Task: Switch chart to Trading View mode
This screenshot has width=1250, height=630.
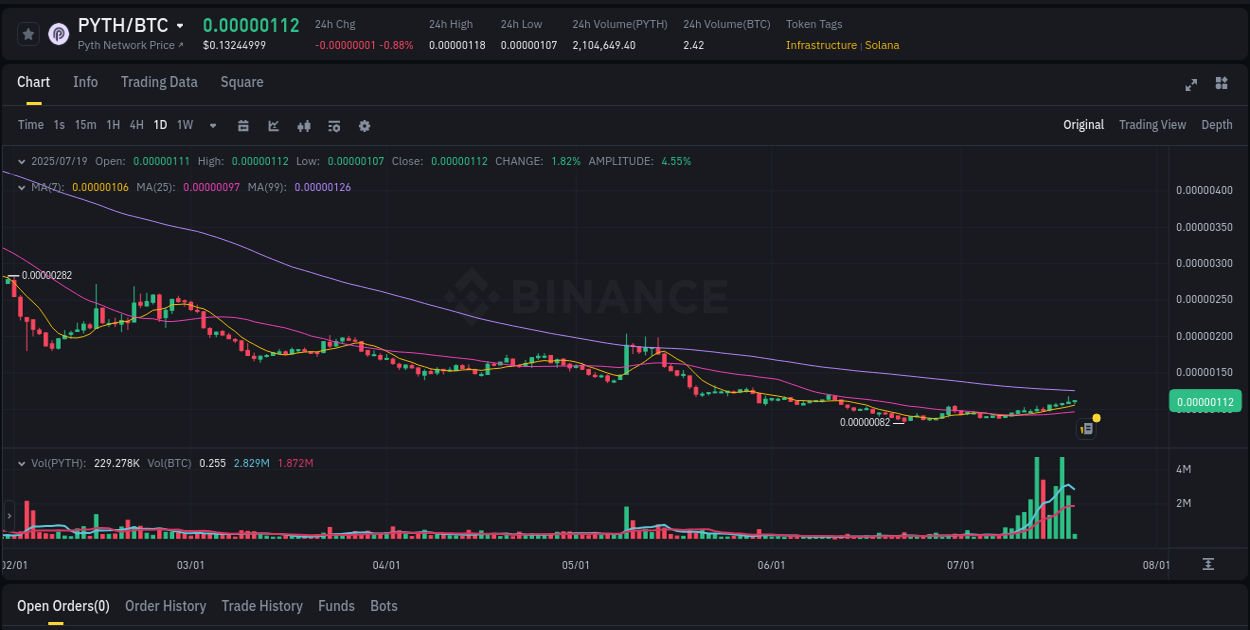Action: (1152, 125)
